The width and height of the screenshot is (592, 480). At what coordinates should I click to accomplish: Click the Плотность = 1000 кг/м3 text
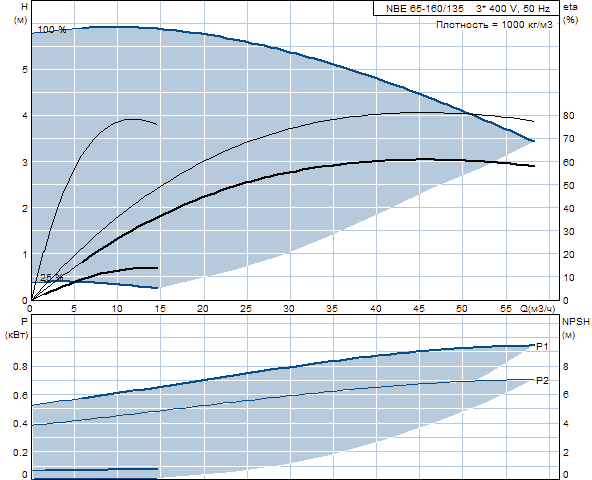pyautogui.click(x=494, y=25)
